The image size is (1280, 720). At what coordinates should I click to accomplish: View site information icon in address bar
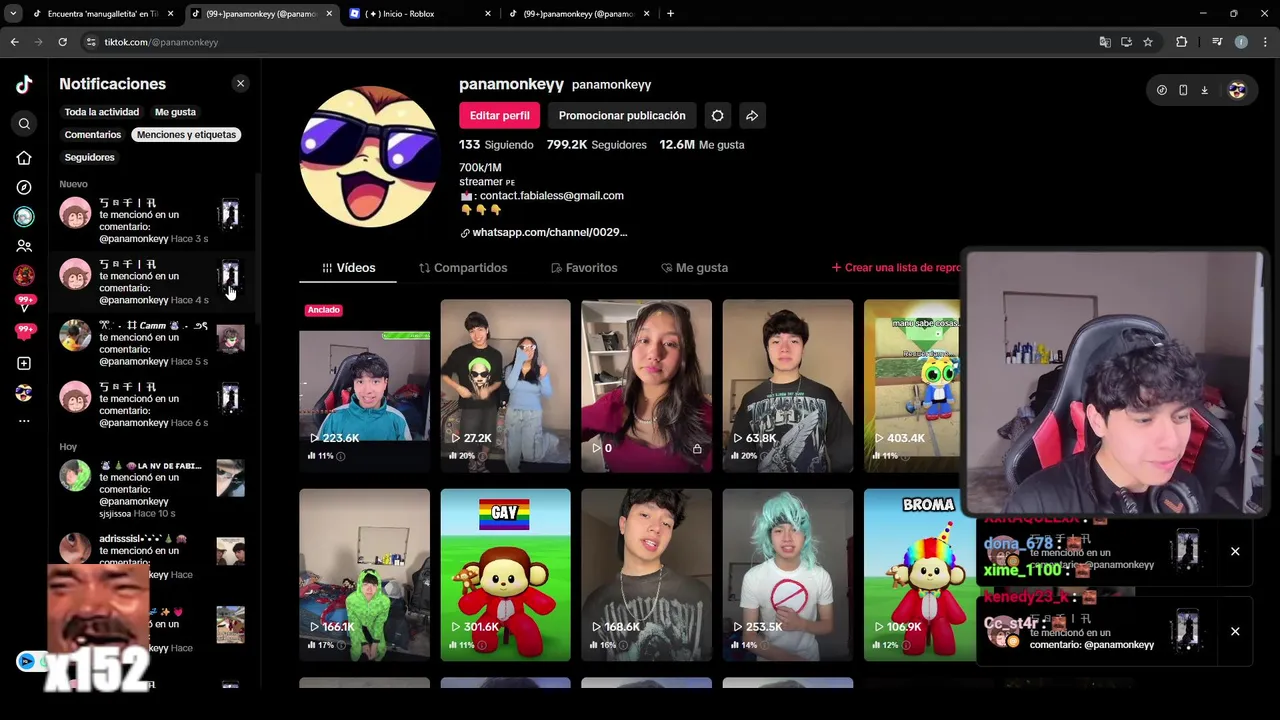point(91,42)
